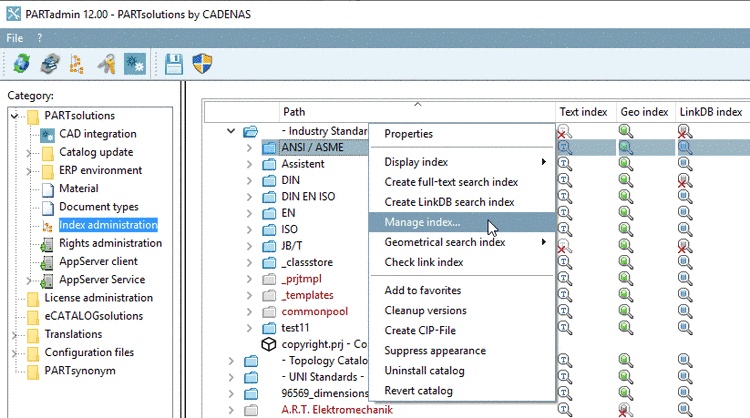This screenshot has height=418, width=750.
Task: Click the crossed Geo index icon for A.R.T. Elektromechanik
Action: click(x=626, y=409)
